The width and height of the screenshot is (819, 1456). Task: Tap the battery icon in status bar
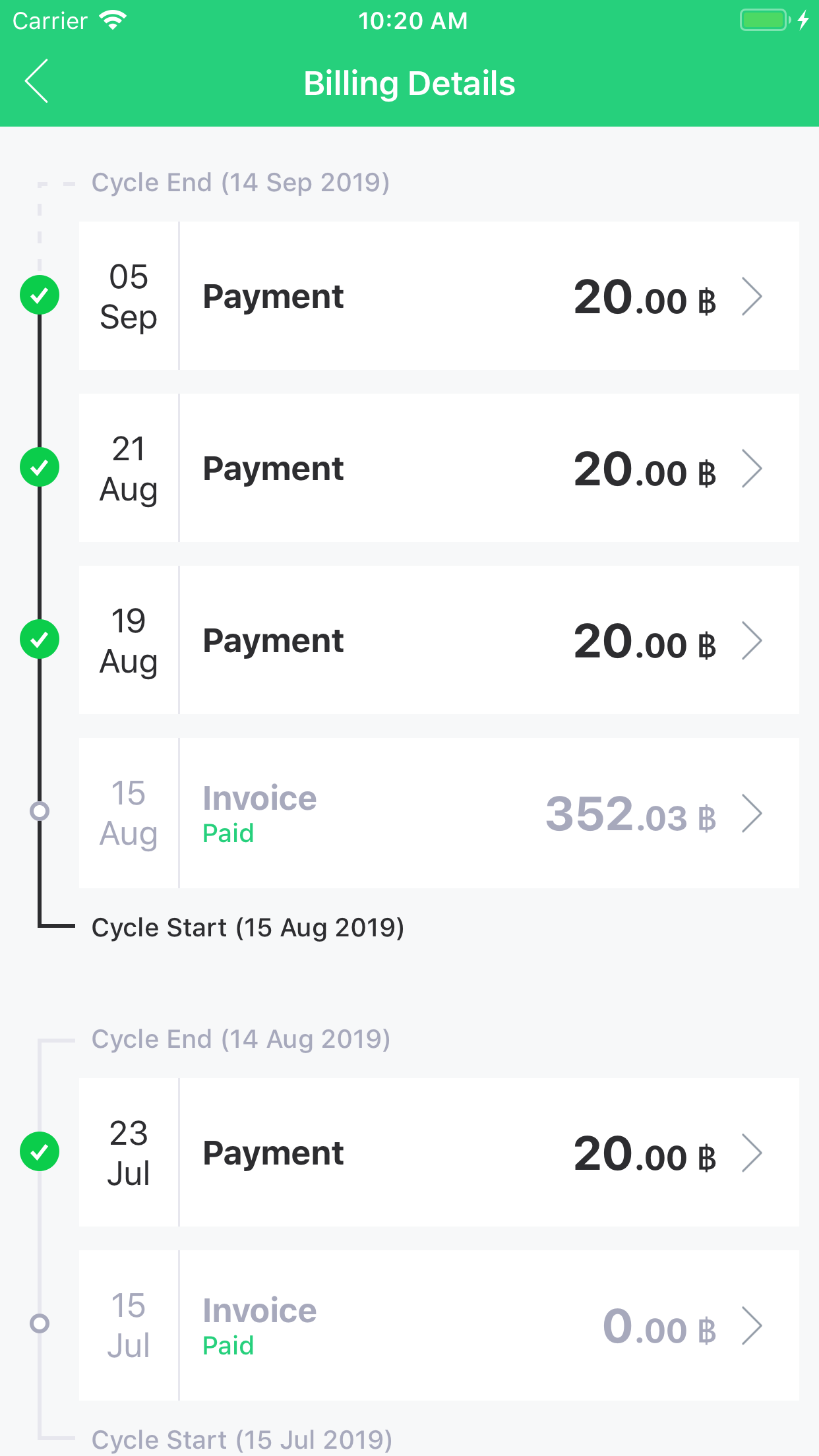coord(764,20)
